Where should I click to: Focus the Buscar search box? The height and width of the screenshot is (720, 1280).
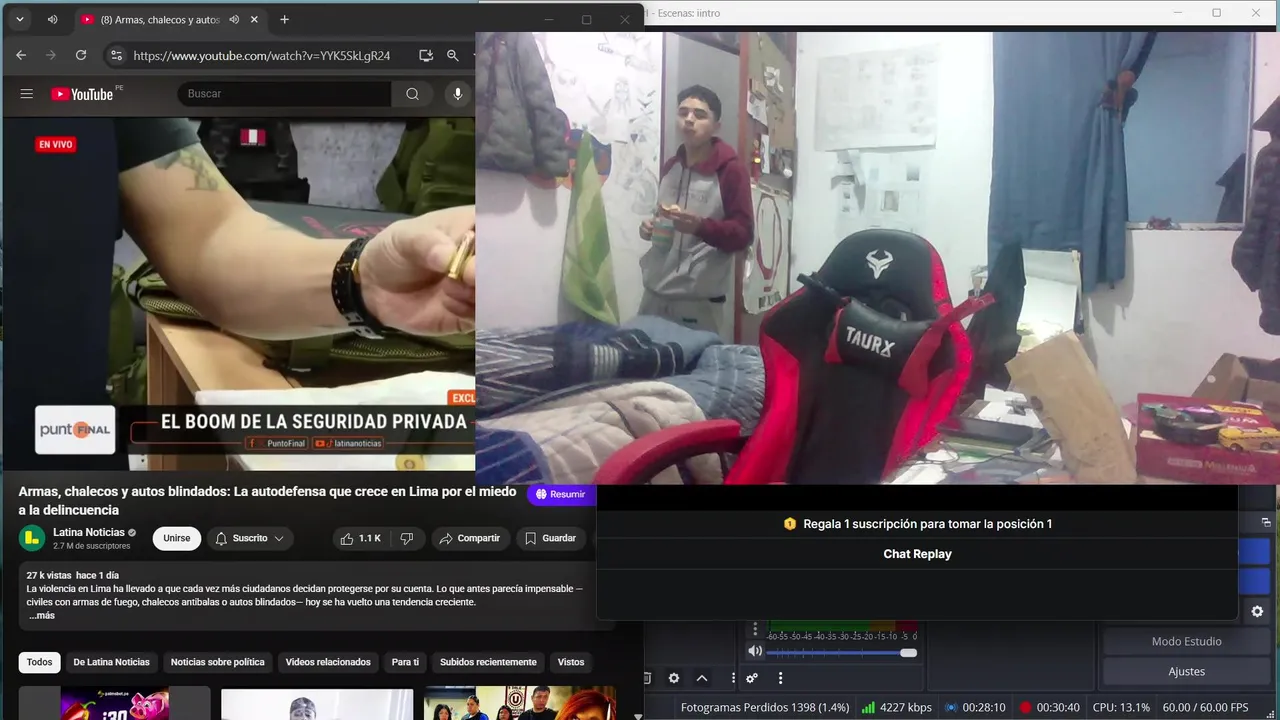[285, 94]
